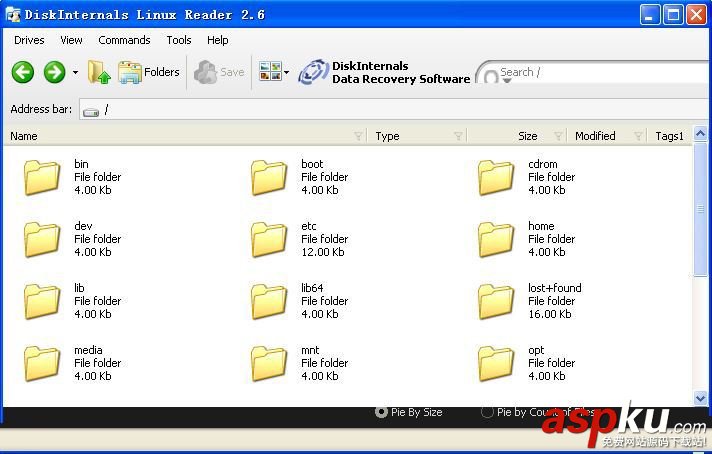Select the opt folder icon
Viewport: 712px width, 454px height.
(x=496, y=363)
